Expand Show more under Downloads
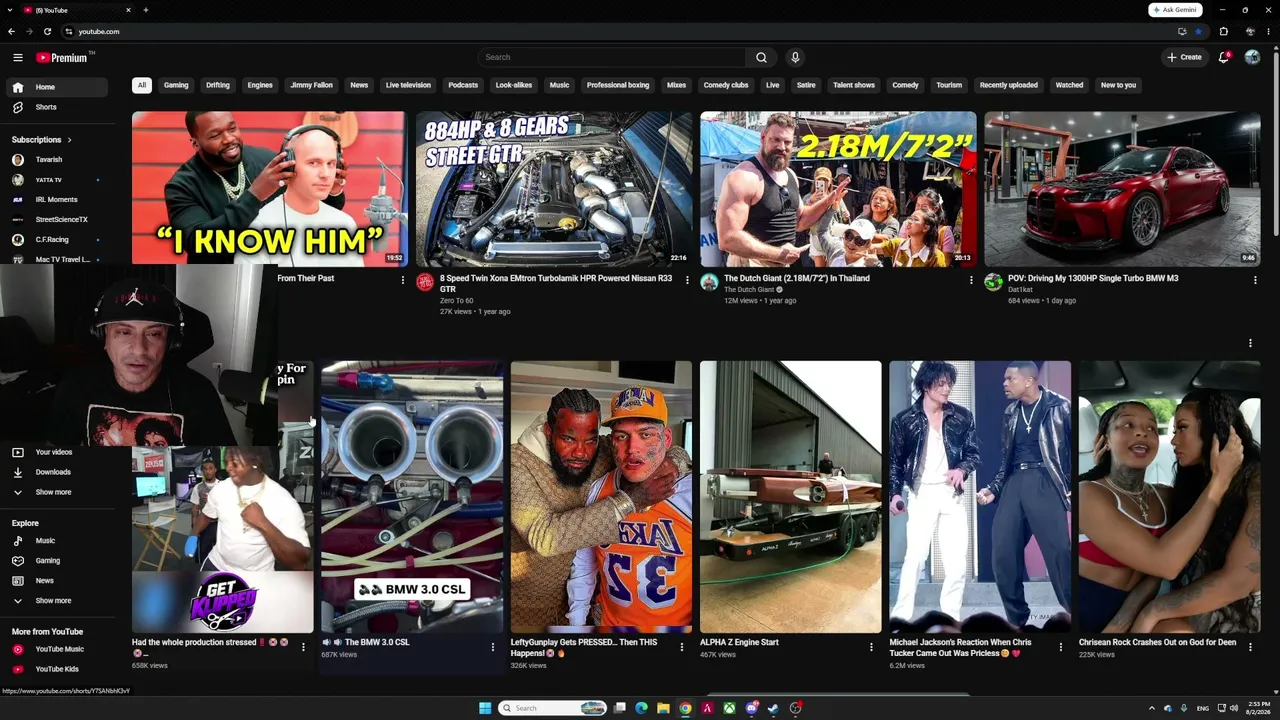The width and height of the screenshot is (1280, 720). pyautogui.click(x=55, y=492)
